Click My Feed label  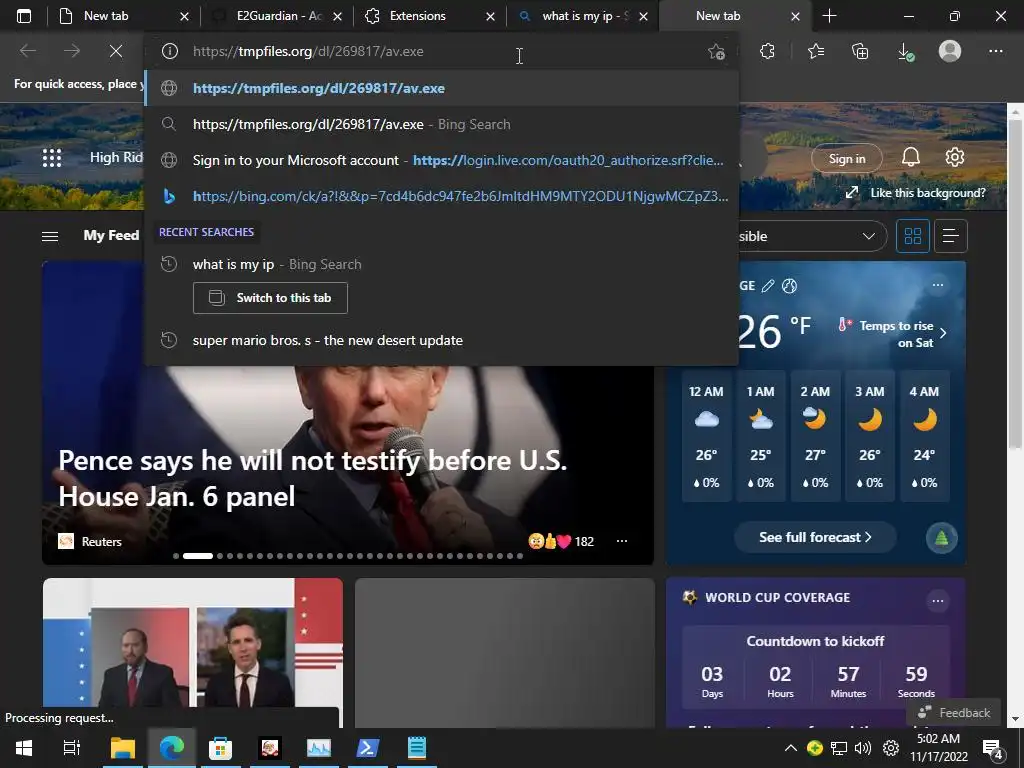click(111, 236)
